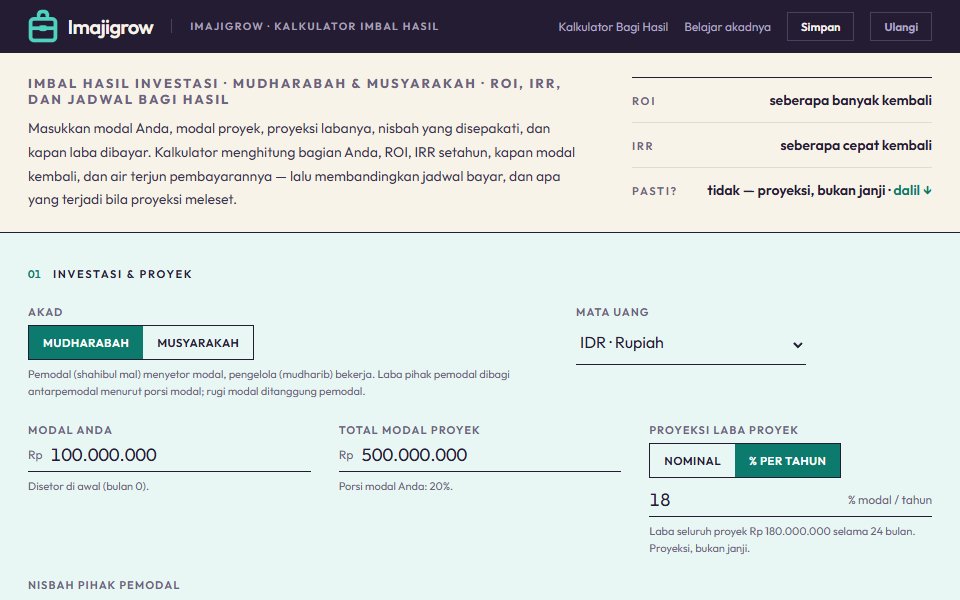Click the 'Nisbah Pihak Pemodal' label
Screen dimensions: 960x600
[104, 585]
